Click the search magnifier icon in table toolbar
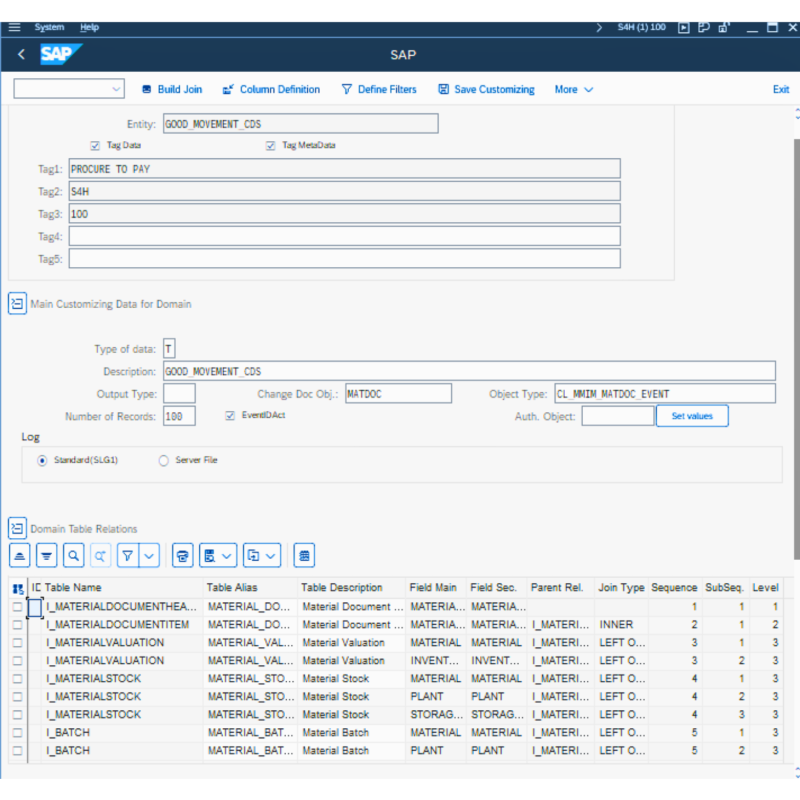 click(73, 555)
